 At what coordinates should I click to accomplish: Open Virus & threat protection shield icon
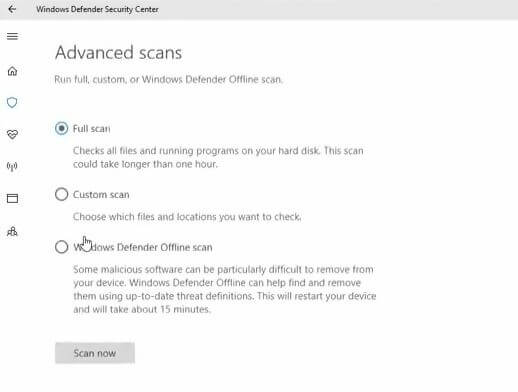tap(12, 102)
